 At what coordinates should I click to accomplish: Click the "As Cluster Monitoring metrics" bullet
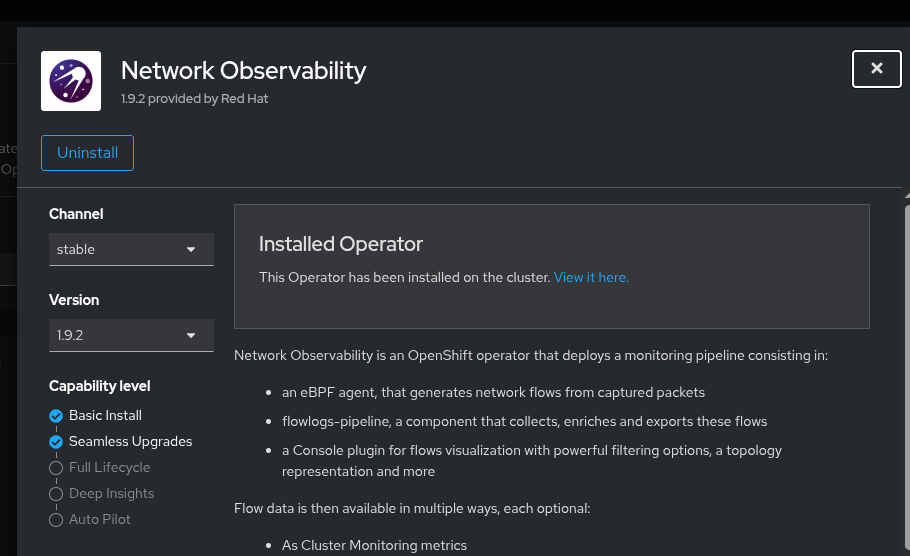(x=374, y=545)
